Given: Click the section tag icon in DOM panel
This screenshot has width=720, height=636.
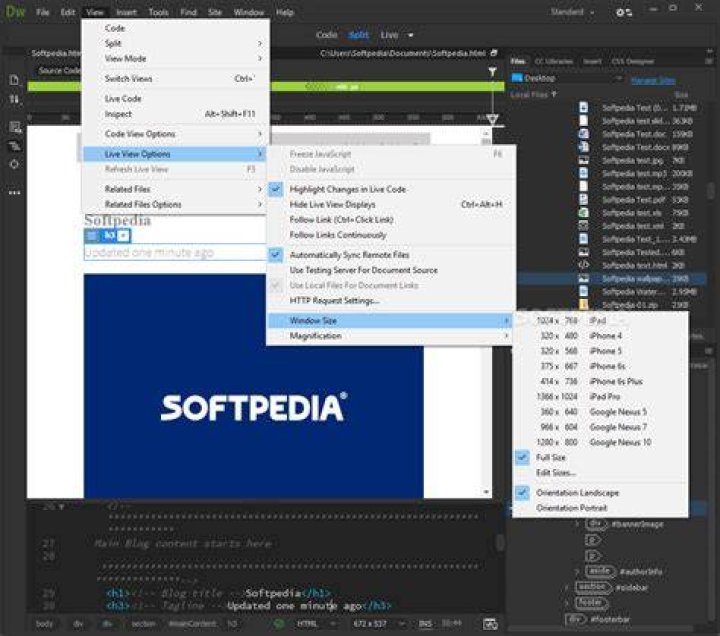Looking at the screenshot, I should click(x=594, y=586).
